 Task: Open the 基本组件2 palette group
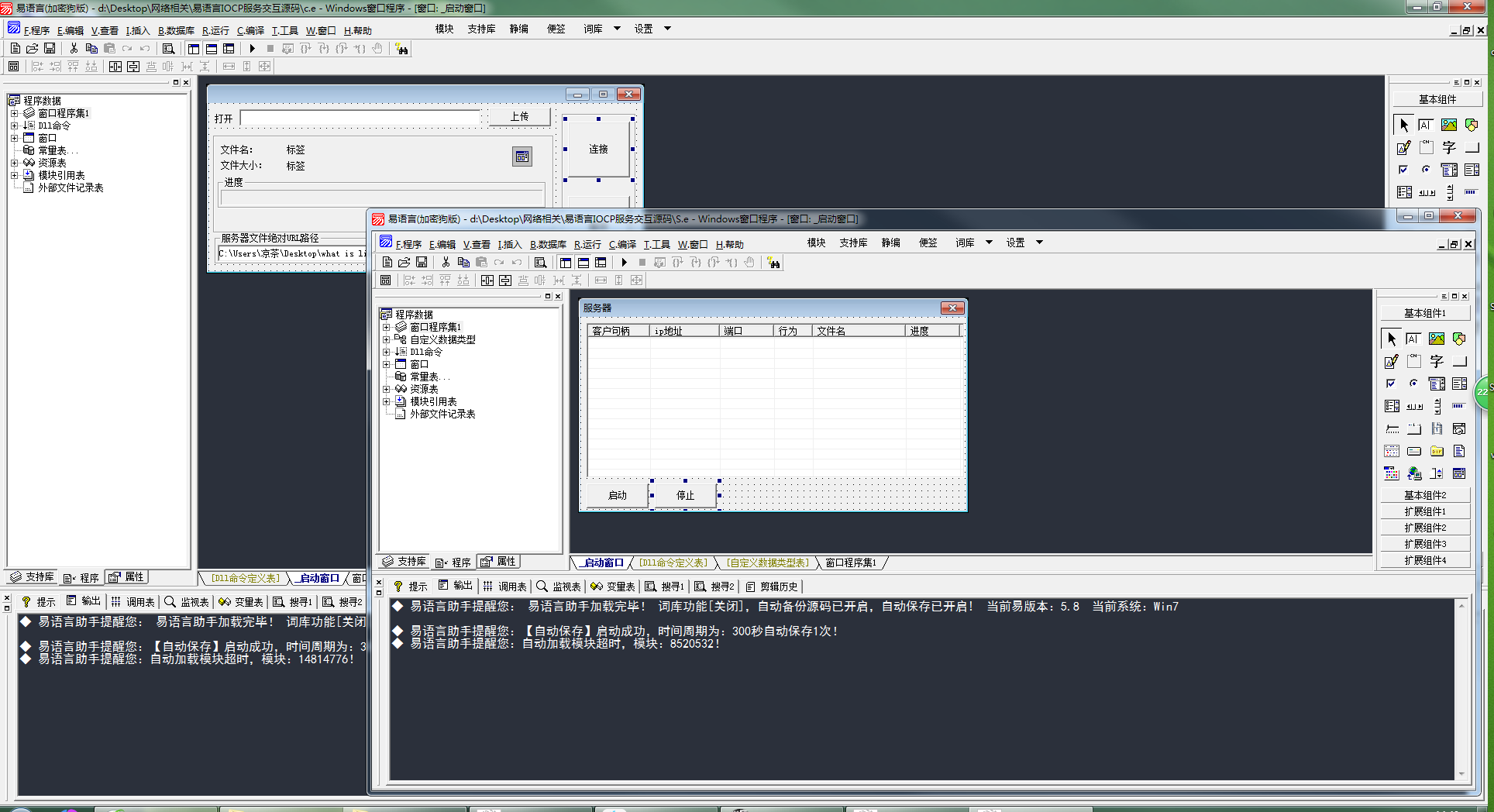coord(1425,495)
